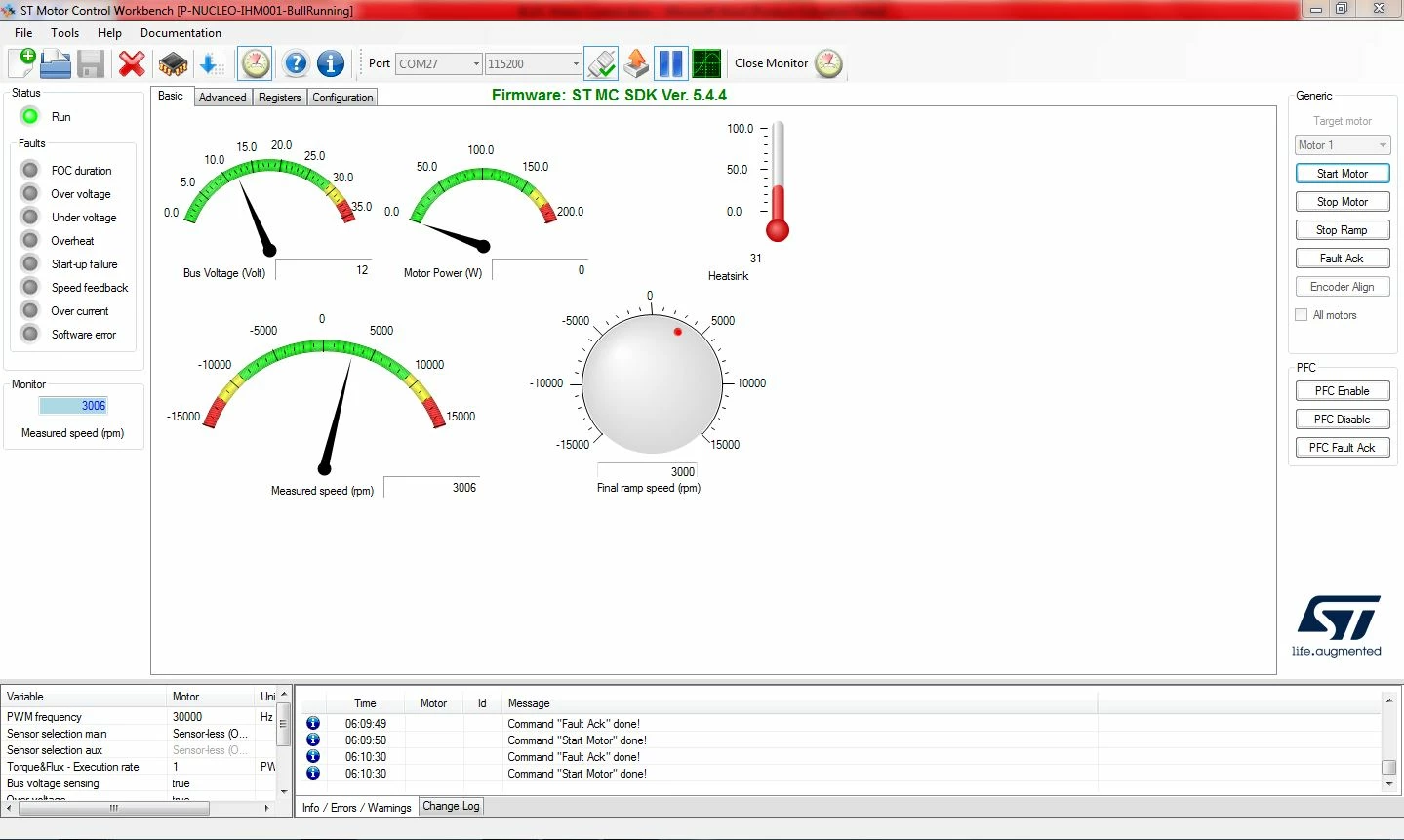Click the red marker on the speed knob
The image size is (1404, 840).
(678, 332)
